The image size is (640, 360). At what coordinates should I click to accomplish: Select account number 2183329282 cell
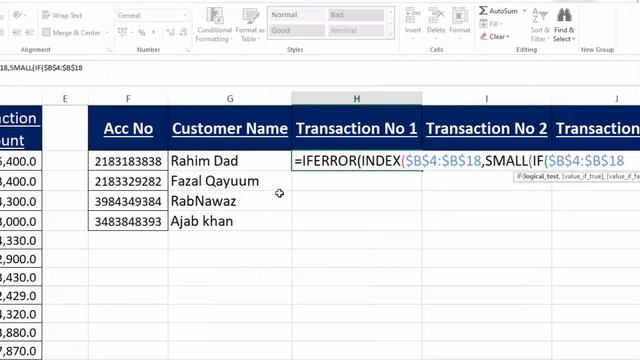(128, 181)
